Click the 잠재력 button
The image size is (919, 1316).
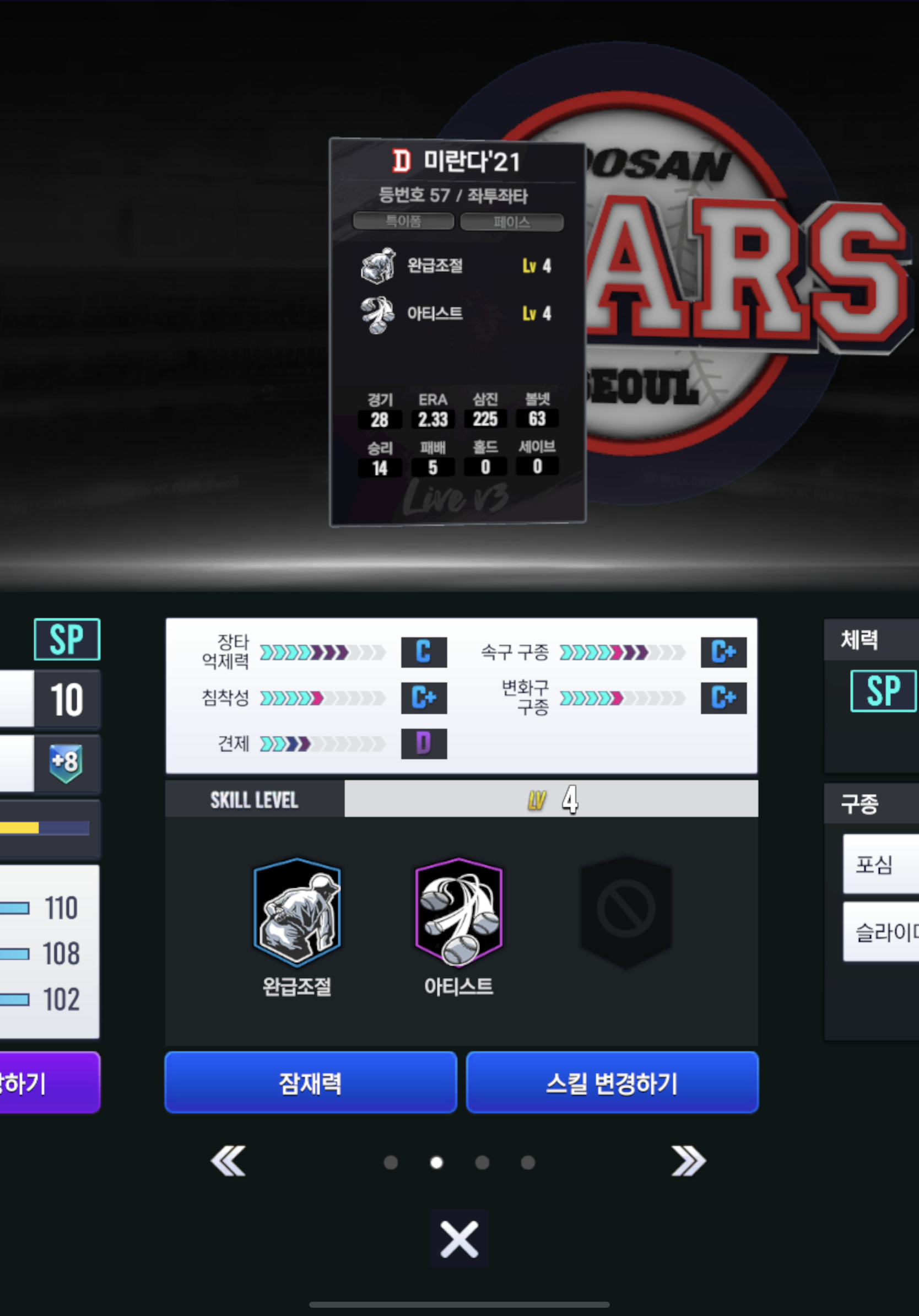pos(311,1082)
